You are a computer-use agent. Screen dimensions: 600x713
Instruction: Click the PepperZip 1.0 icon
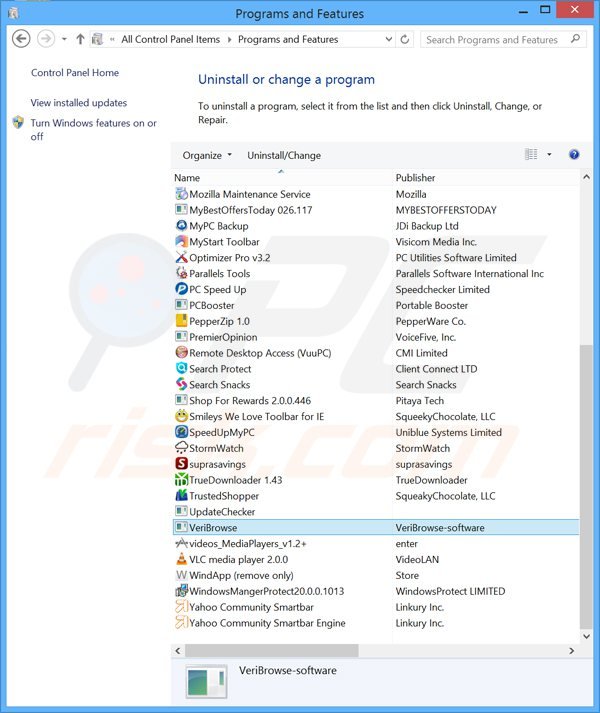click(x=181, y=321)
